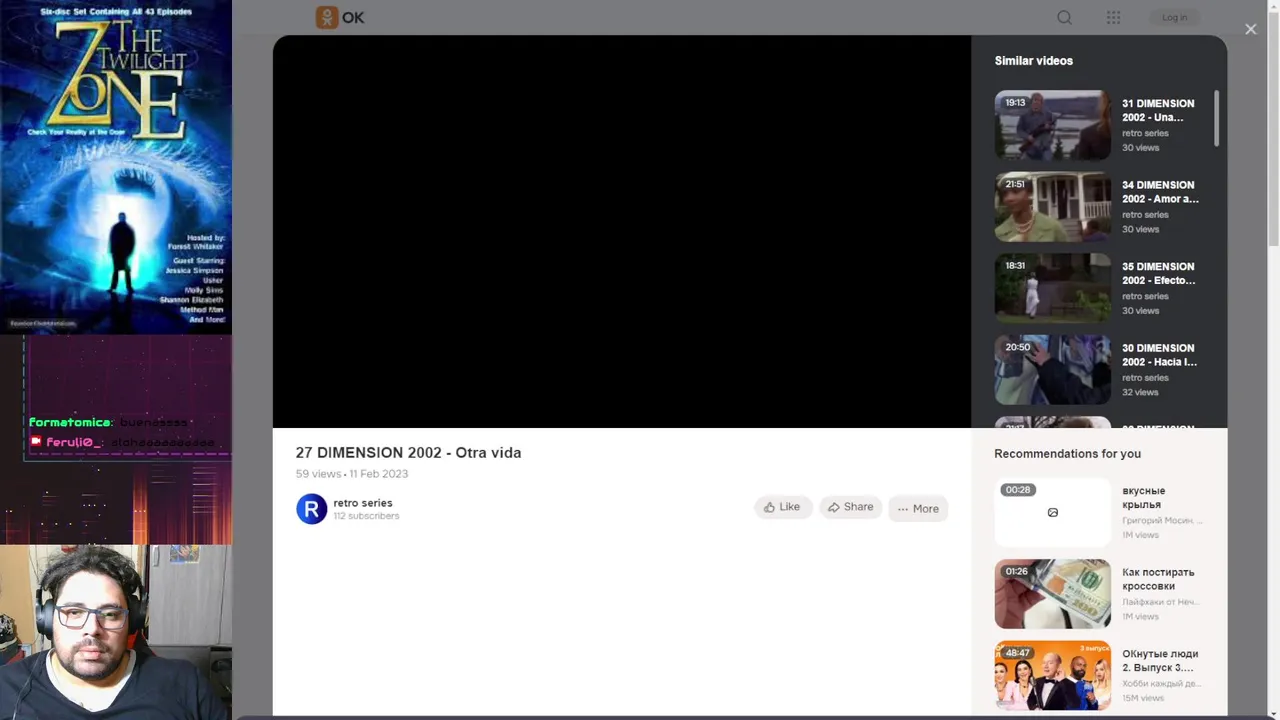
Task: Click the 48:47 duration badge
Action: point(1018,653)
